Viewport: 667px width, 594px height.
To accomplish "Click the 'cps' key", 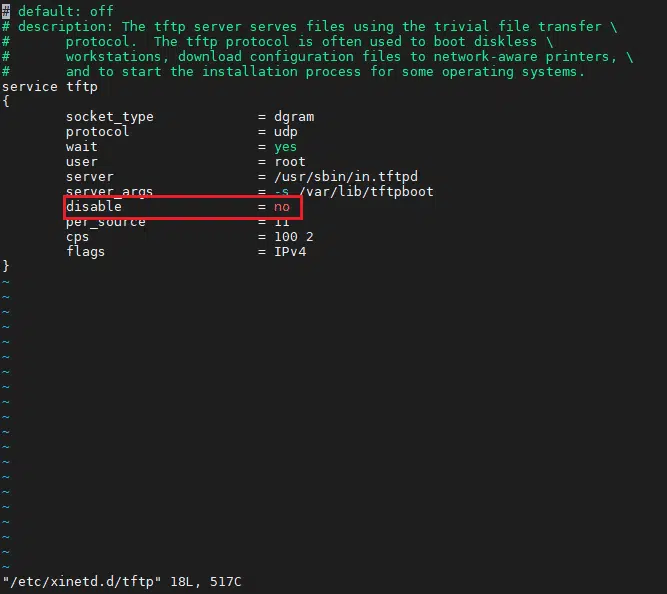I will click(x=77, y=237).
